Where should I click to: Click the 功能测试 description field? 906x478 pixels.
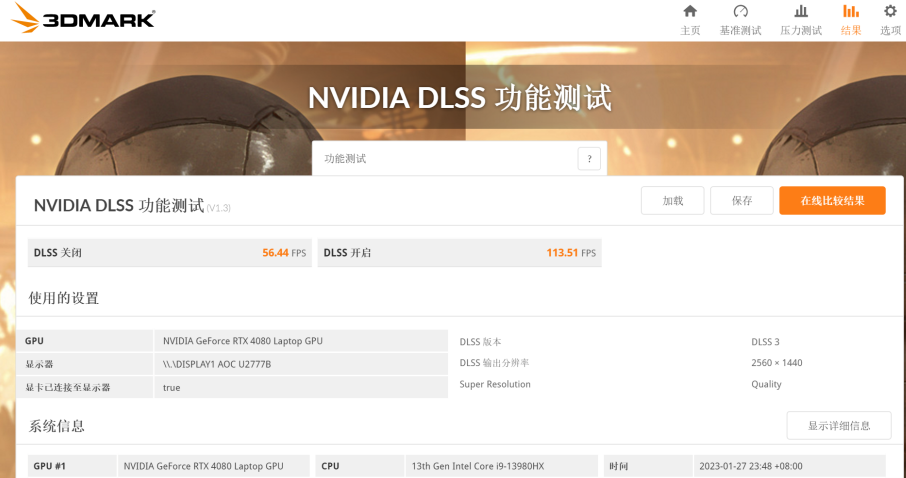[445, 158]
